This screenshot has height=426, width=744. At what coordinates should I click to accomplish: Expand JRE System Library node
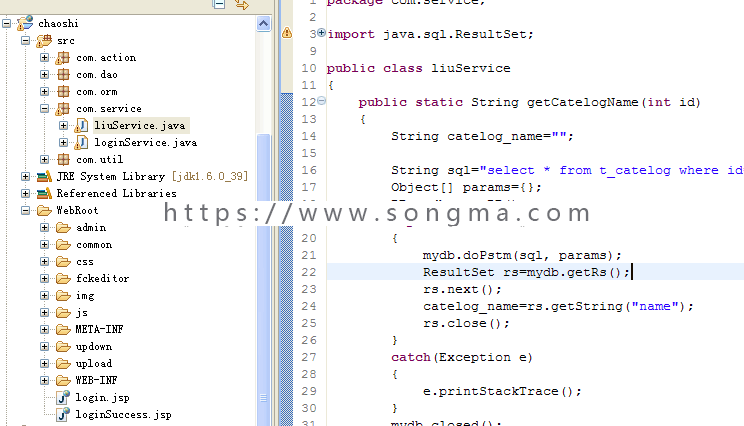26,176
